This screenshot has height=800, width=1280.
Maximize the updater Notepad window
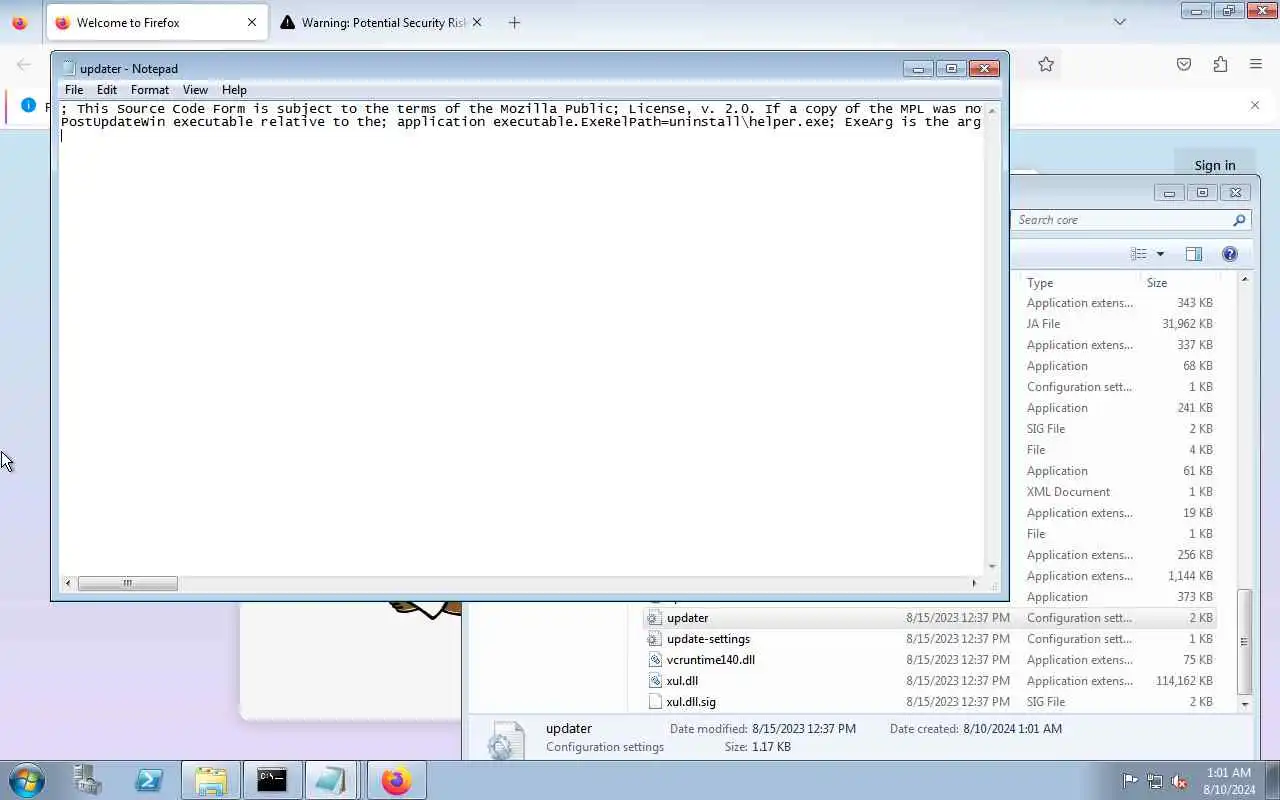951,68
